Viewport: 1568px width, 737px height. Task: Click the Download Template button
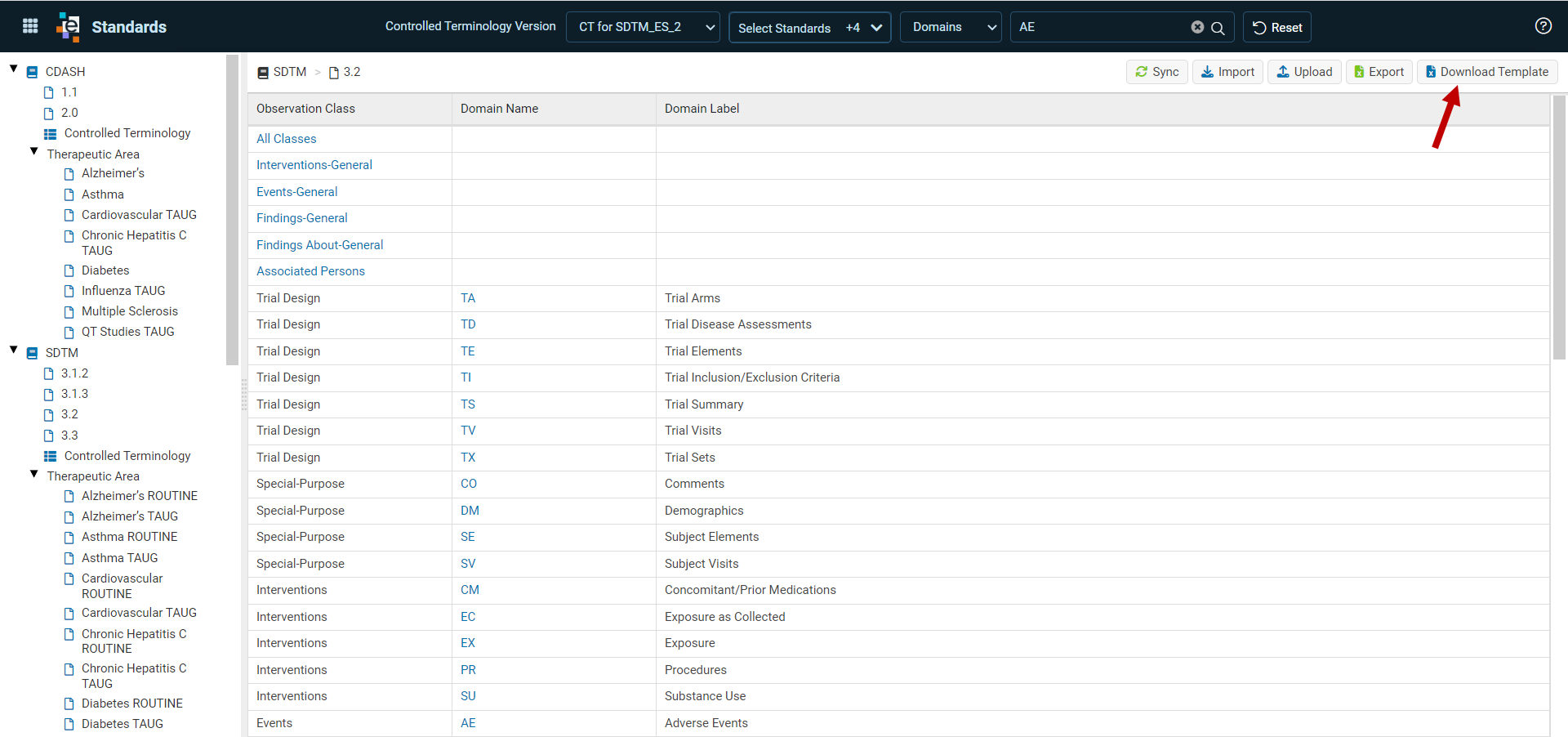point(1487,72)
